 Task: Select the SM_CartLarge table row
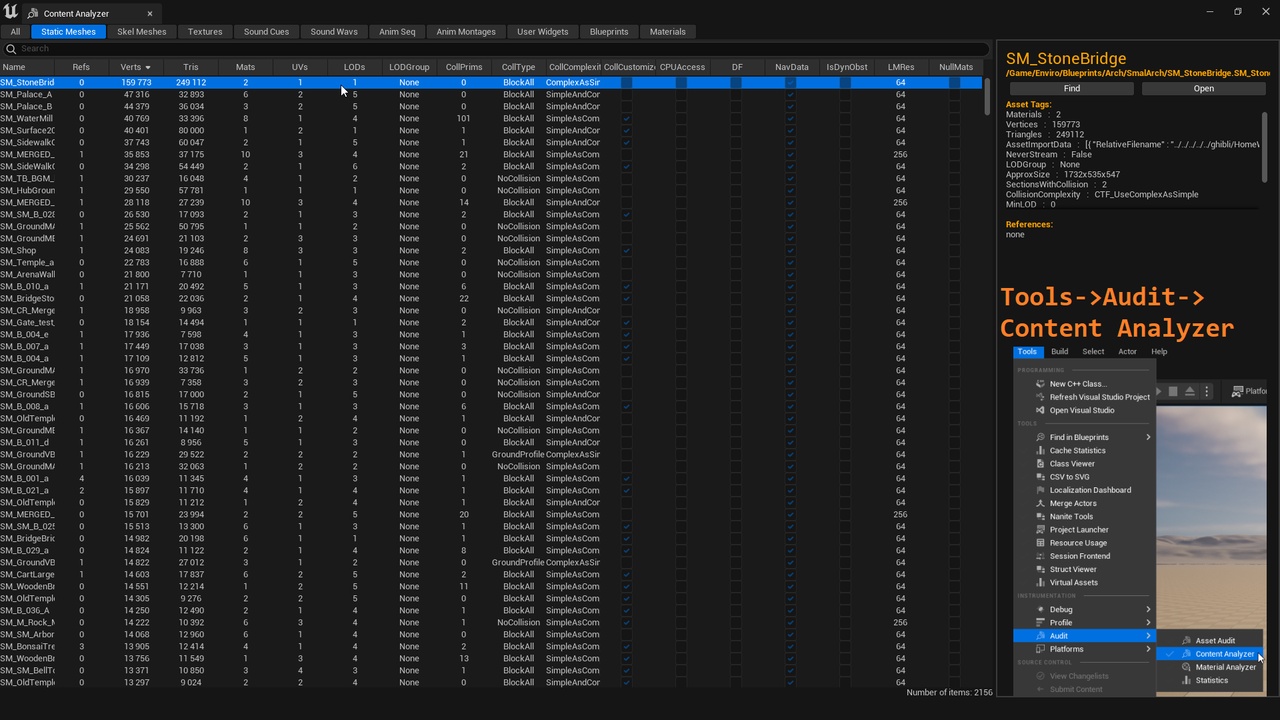coord(490,574)
